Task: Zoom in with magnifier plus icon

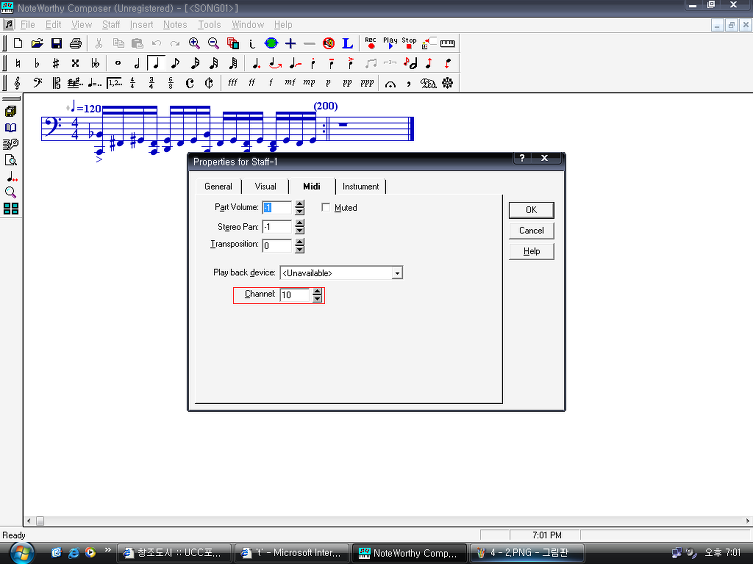Action: 194,43
